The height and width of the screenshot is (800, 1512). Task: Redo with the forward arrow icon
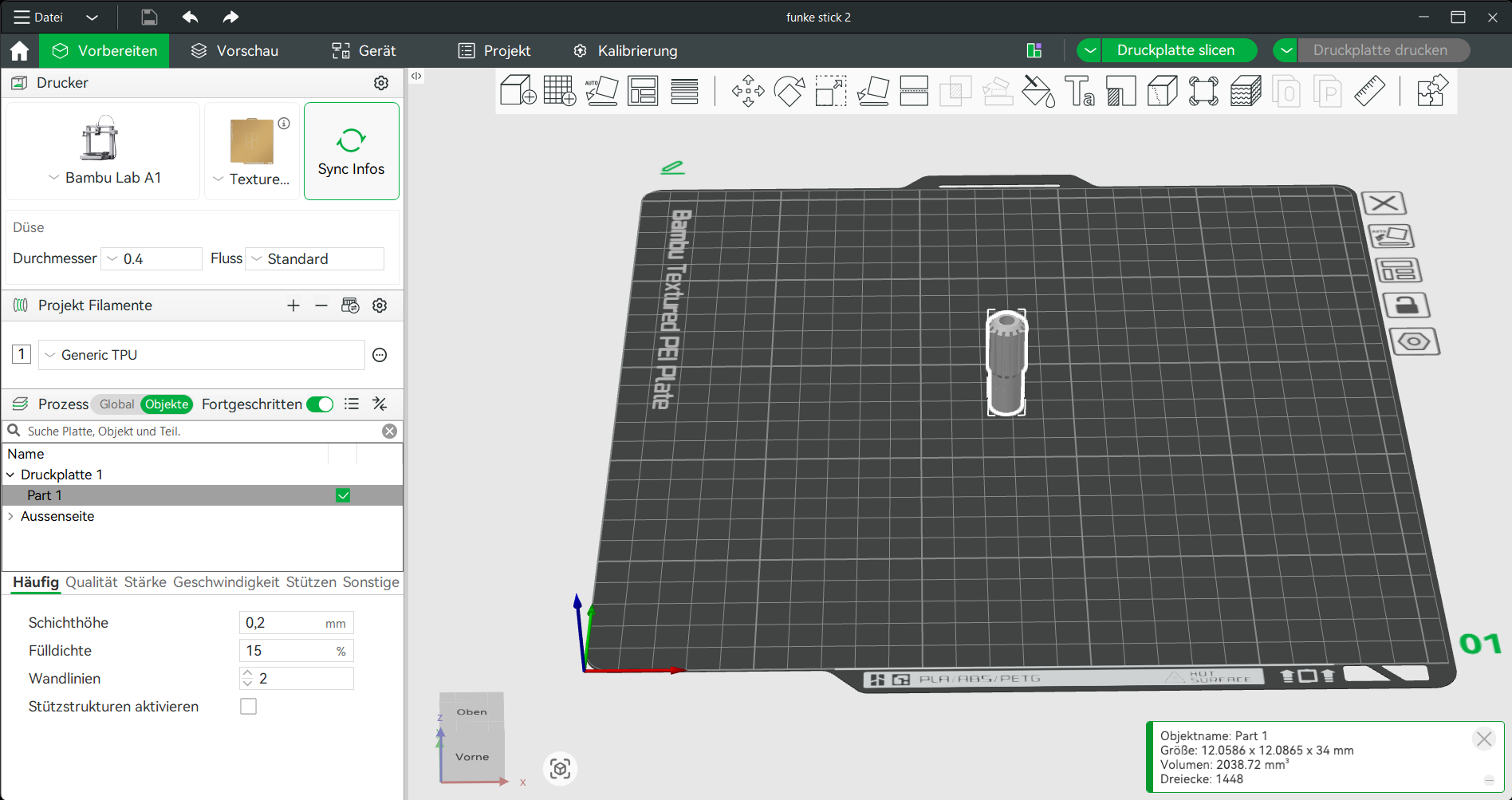click(230, 17)
